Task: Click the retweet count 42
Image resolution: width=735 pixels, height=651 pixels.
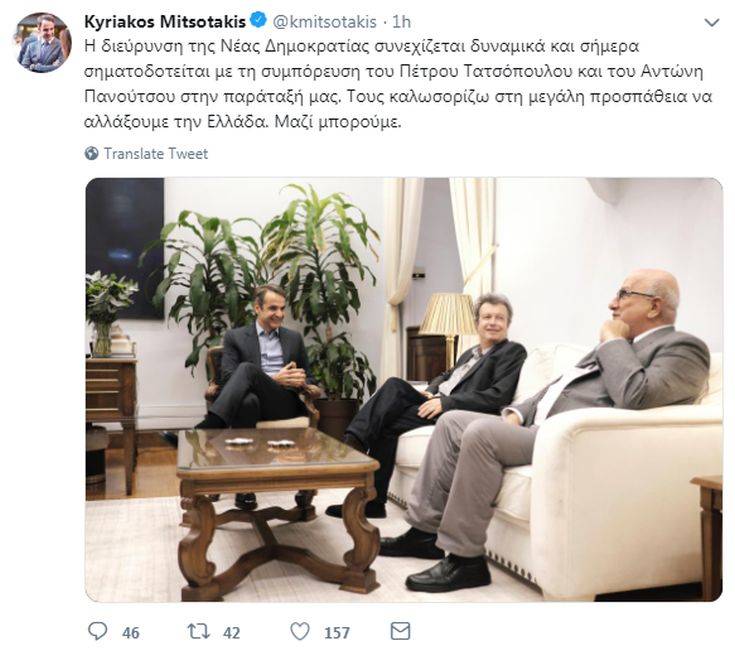Action: click(x=232, y=633)
